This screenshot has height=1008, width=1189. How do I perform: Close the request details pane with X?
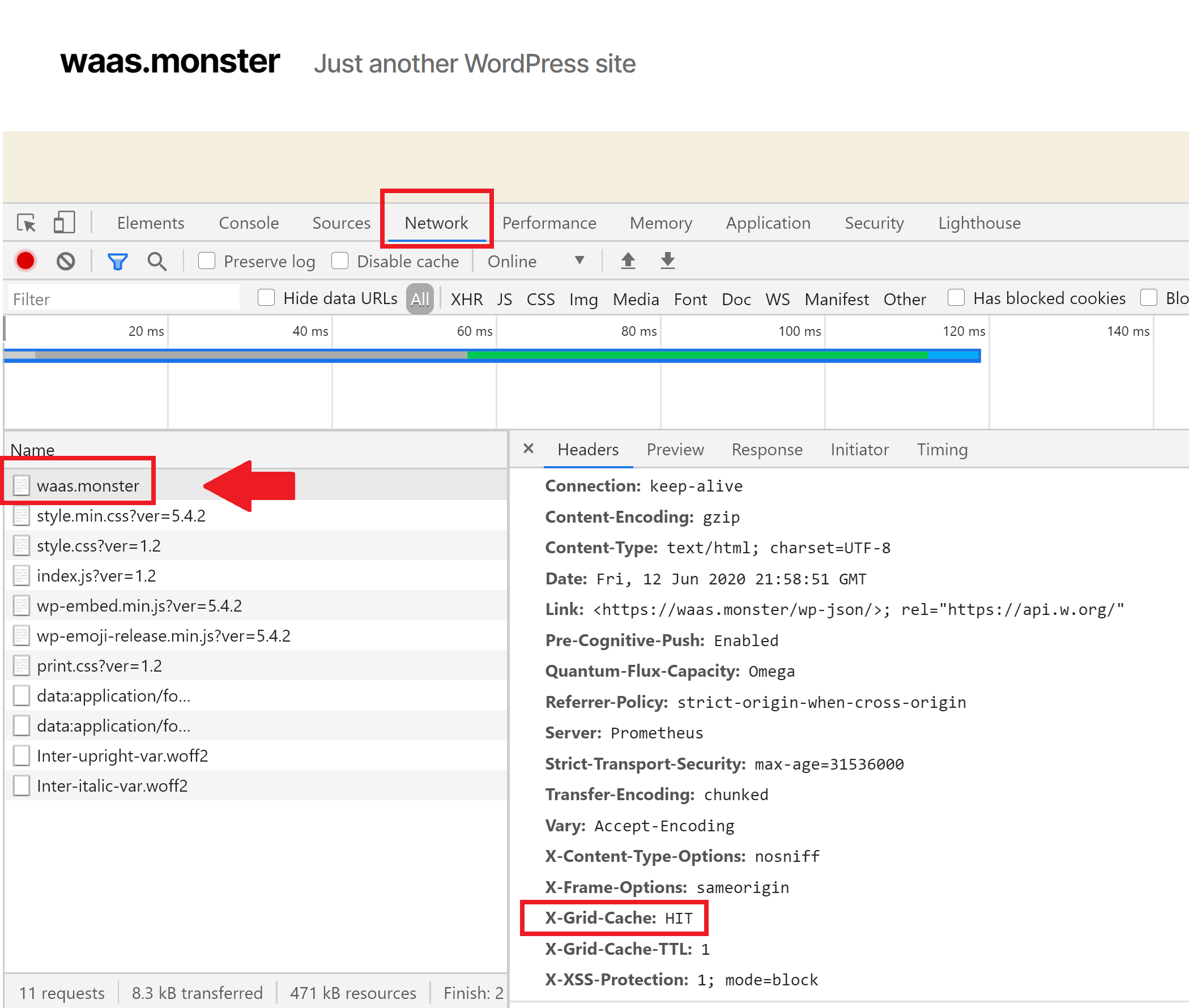pyautogui.click(x=529, y=449)
